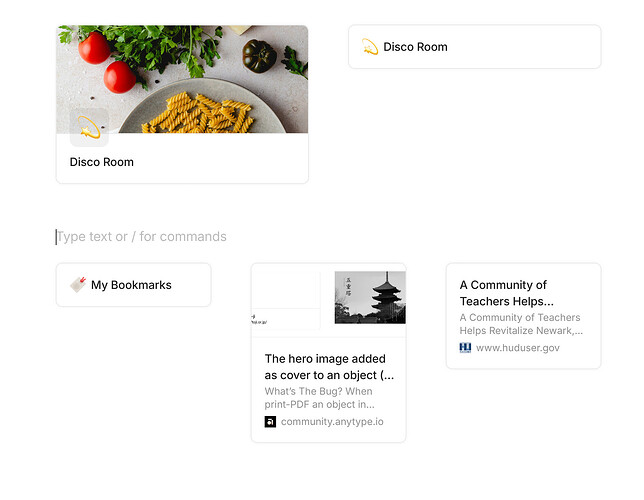Click the empty area right of My Bookmarks label
The height and width of the screenshot is (500, 644).
point(191,285)
